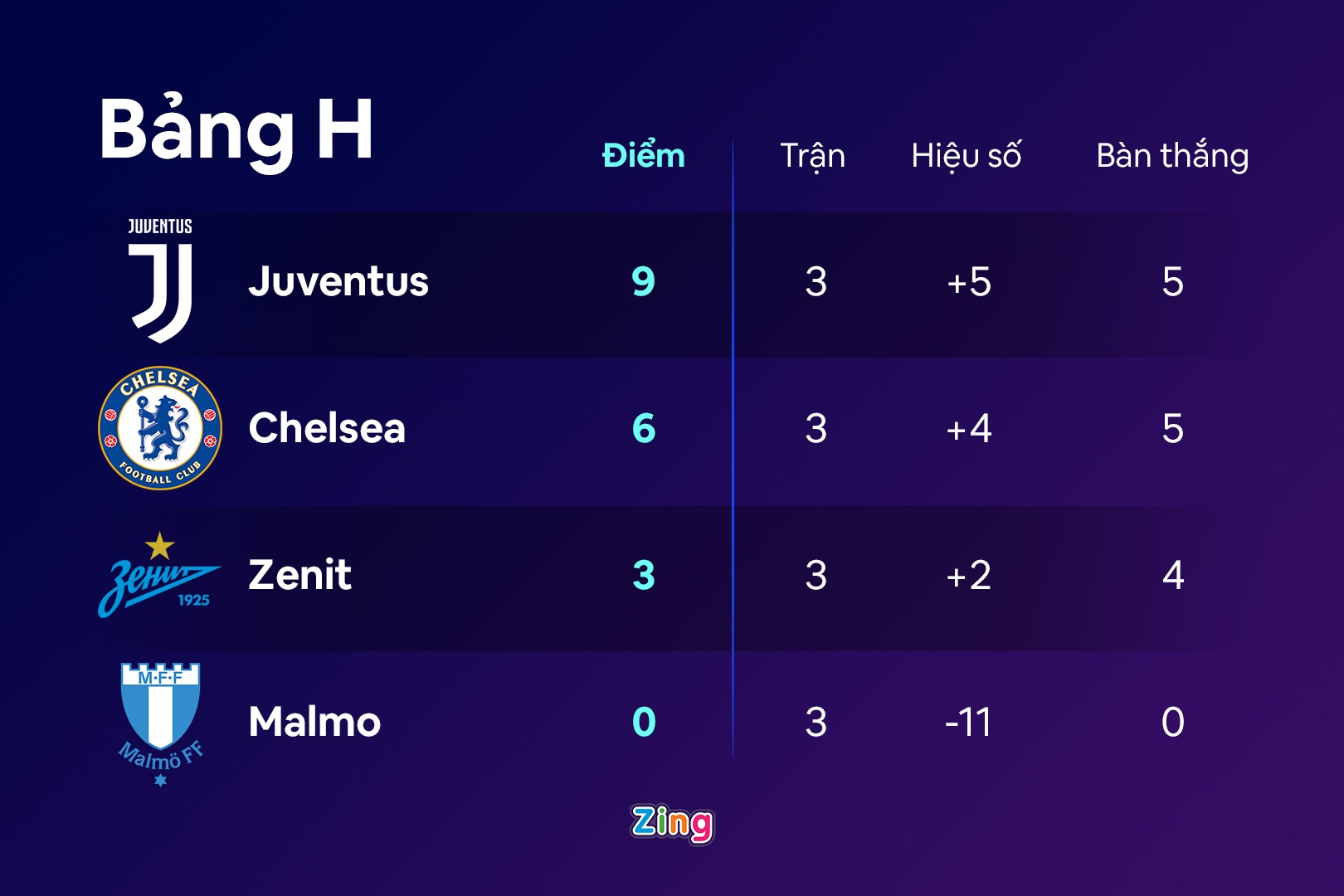Click the Chelsea team name

tap(327, 428)
